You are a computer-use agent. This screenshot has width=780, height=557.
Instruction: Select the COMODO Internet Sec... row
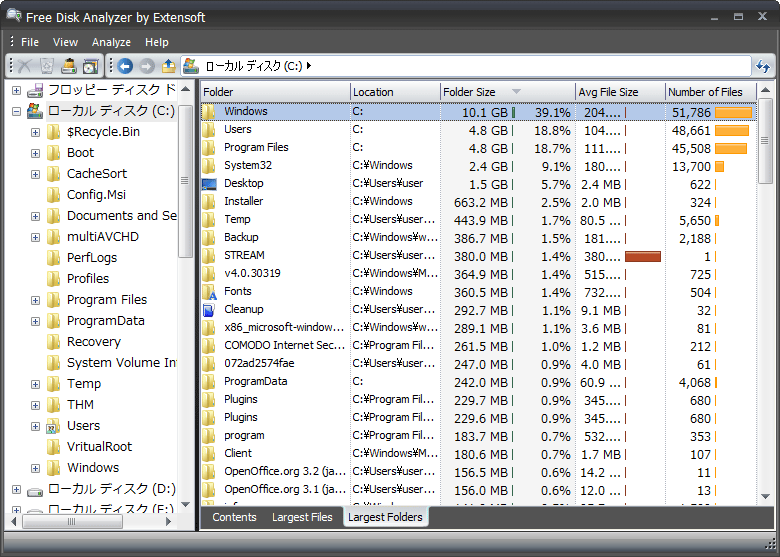pos(479,346)
